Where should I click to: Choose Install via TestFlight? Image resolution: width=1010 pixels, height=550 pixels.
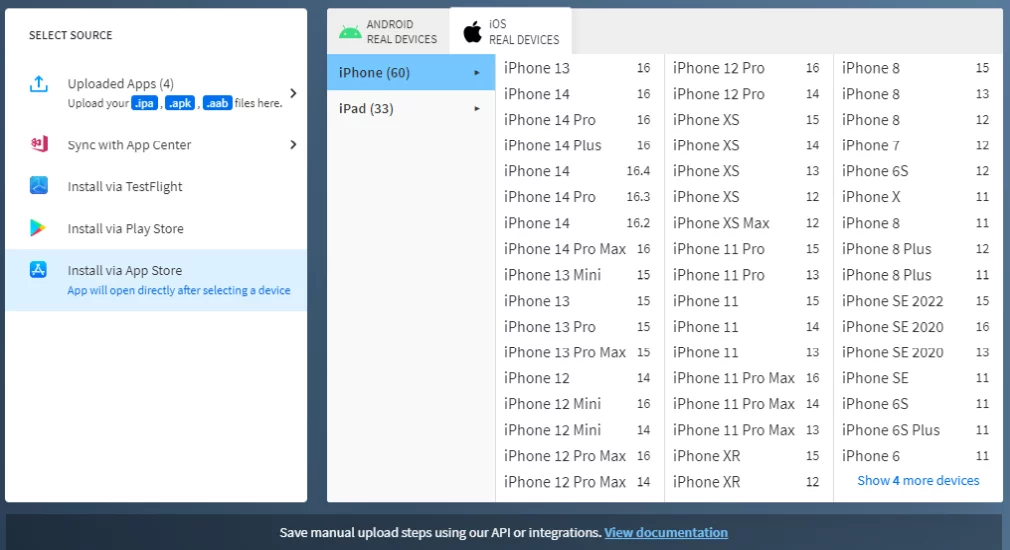click(x=156, y=186)
